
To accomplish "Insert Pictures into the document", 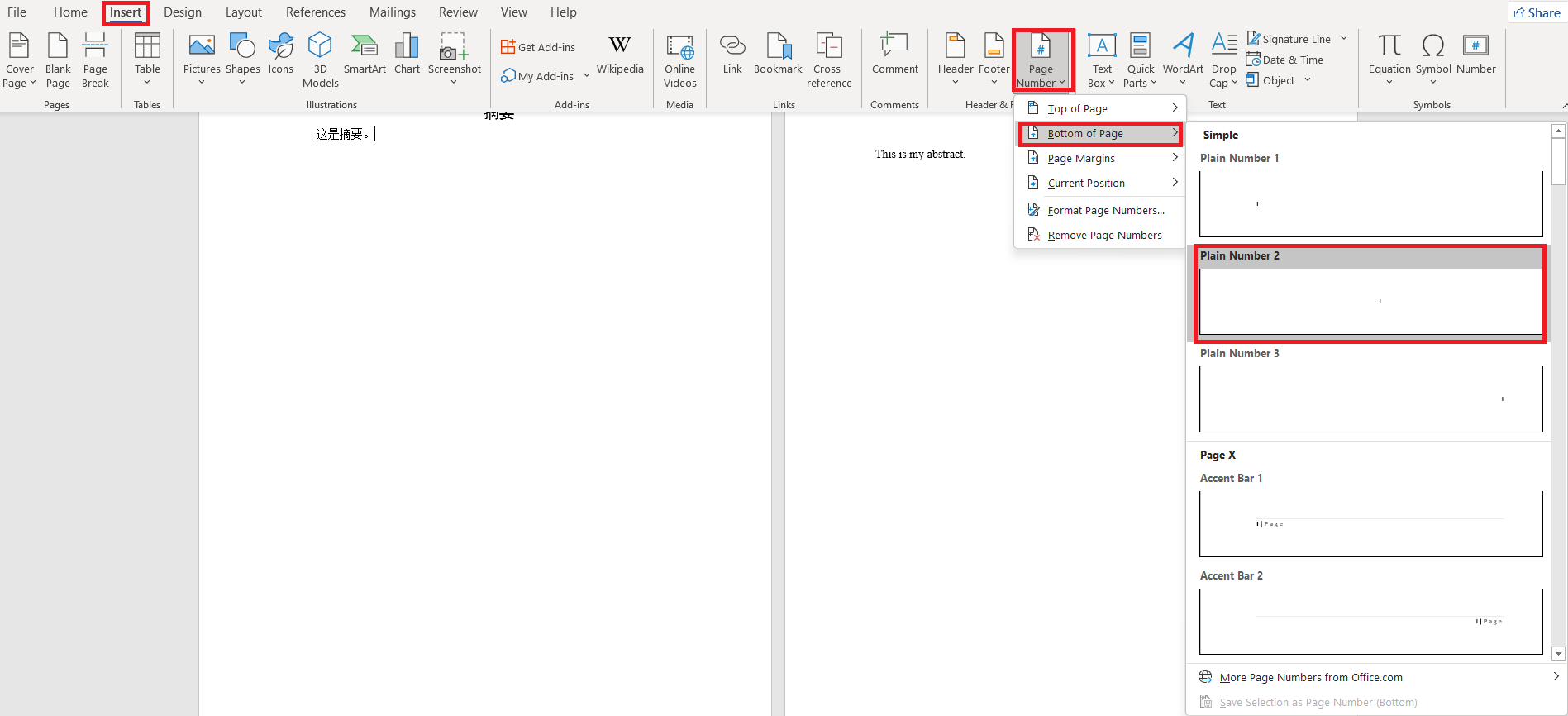I will (202, 60).
